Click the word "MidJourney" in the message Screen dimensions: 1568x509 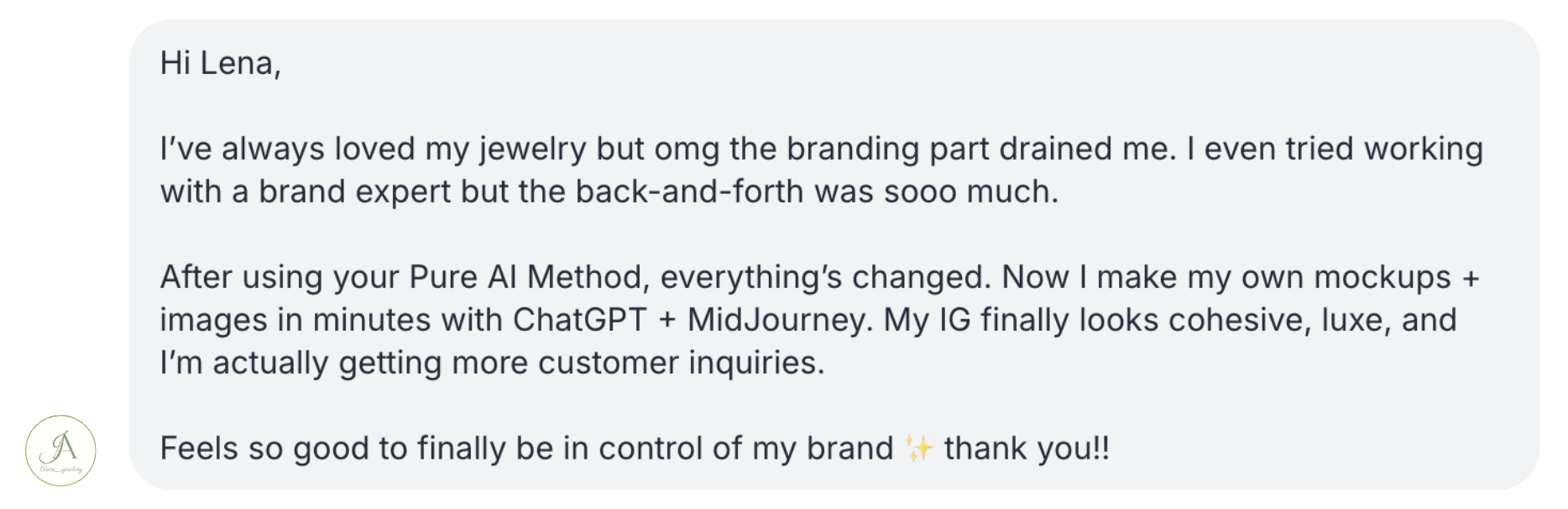pos(776,320)
